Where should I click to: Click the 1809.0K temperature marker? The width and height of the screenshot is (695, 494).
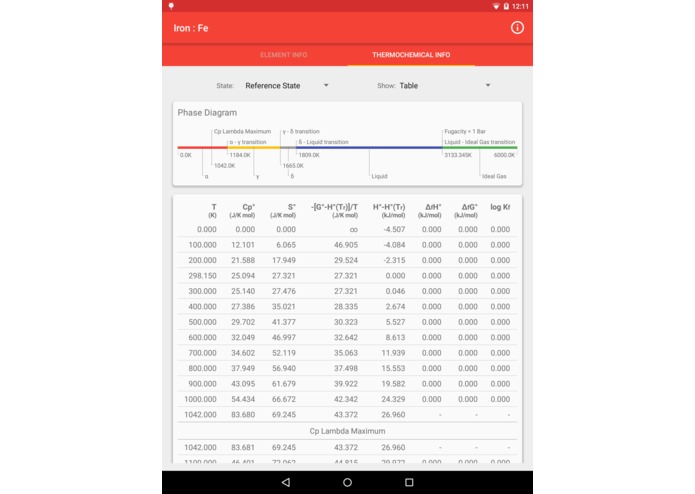[309, 155]
